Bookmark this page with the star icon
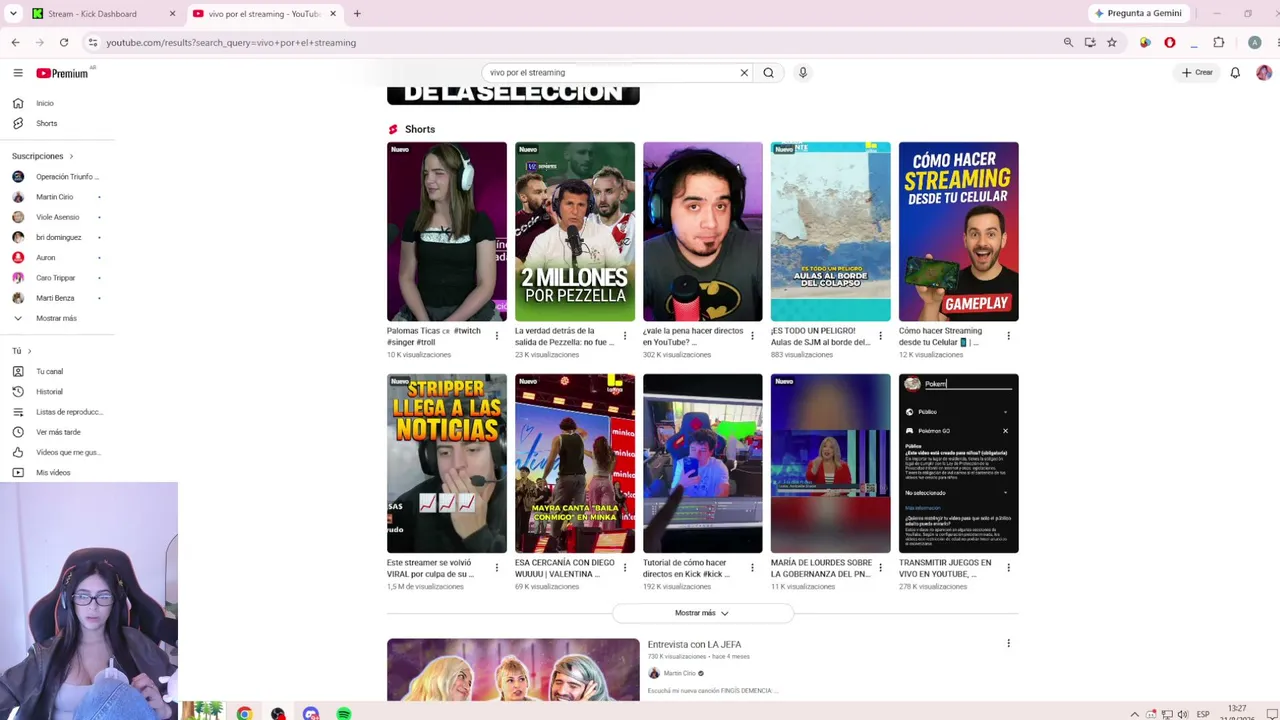Viewport: 1280px width, 720px height. click(1111, 43)
